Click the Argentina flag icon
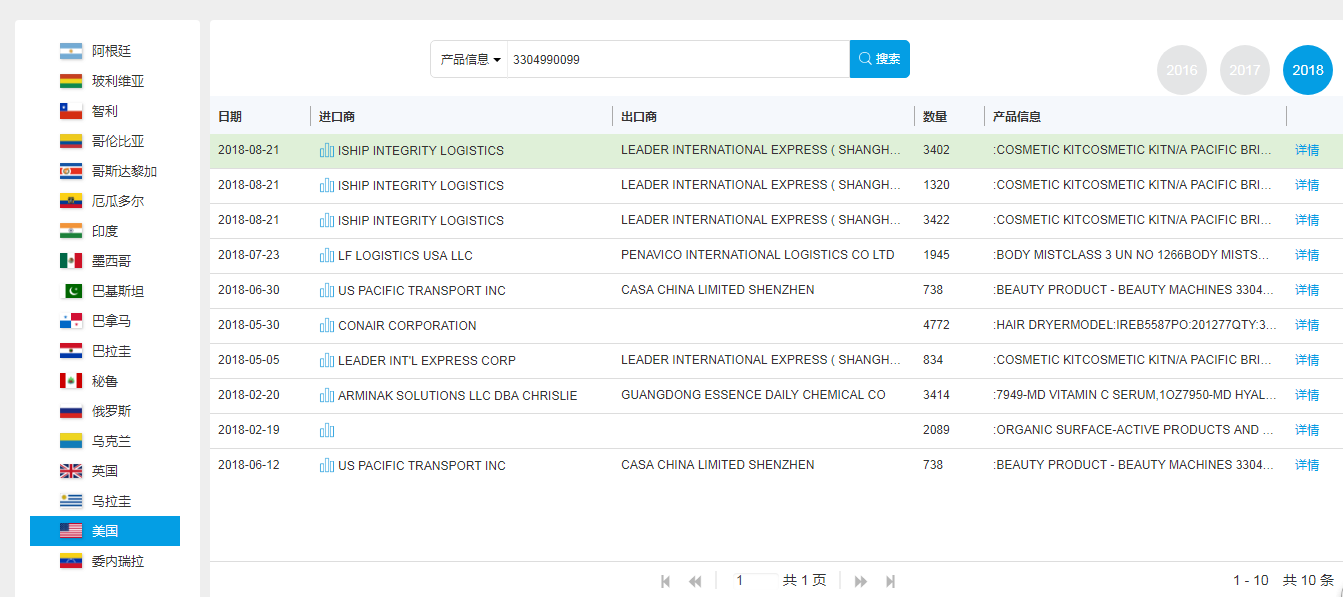This screenshot has height=597, width=1343. pyautogui.click(x=71, y=51)
